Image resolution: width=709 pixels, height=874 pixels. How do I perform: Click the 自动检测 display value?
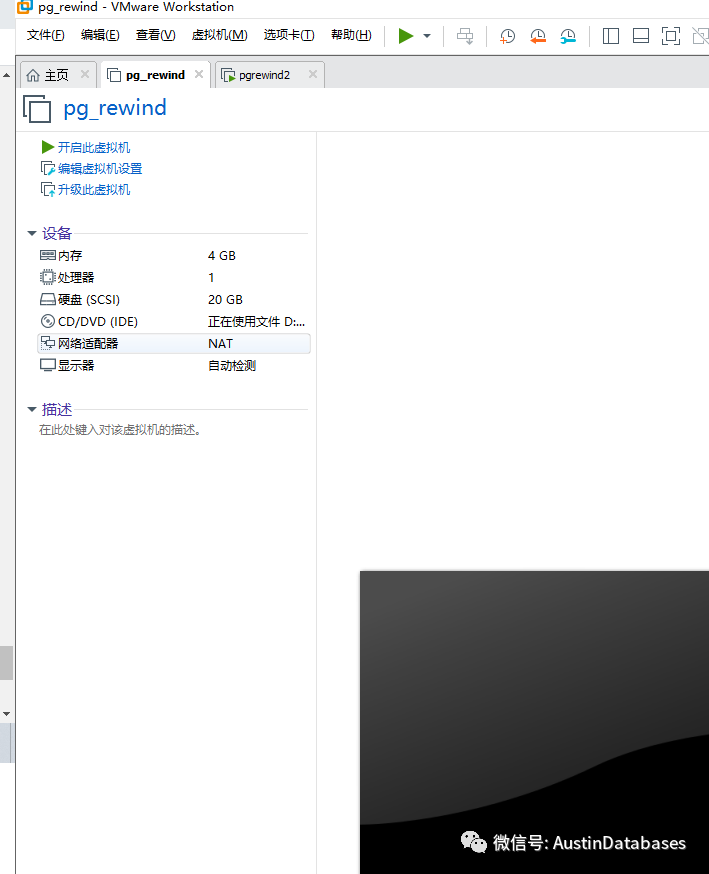(x=232, y=366)
